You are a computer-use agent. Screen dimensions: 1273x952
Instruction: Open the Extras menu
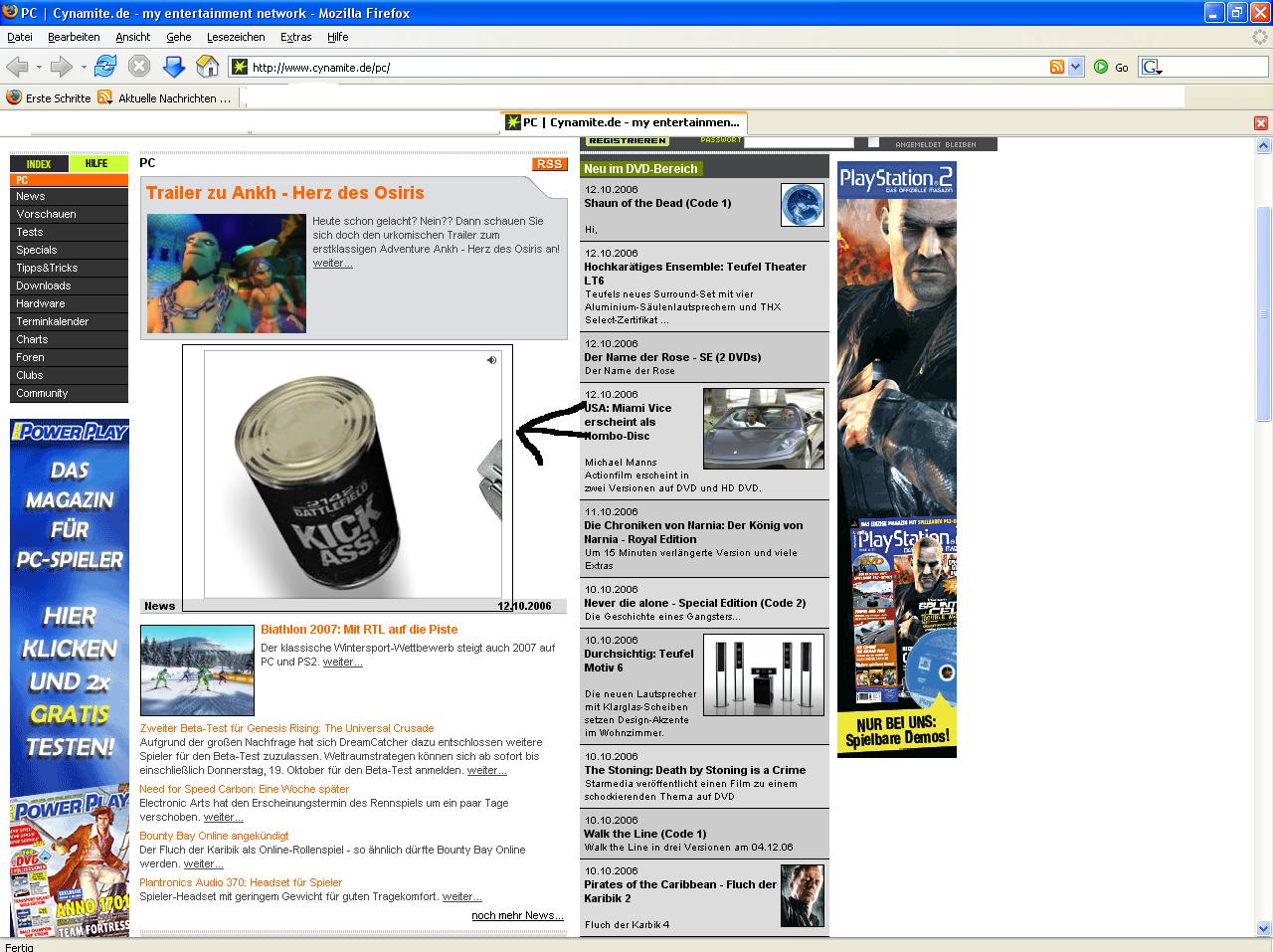coord(296,37)
